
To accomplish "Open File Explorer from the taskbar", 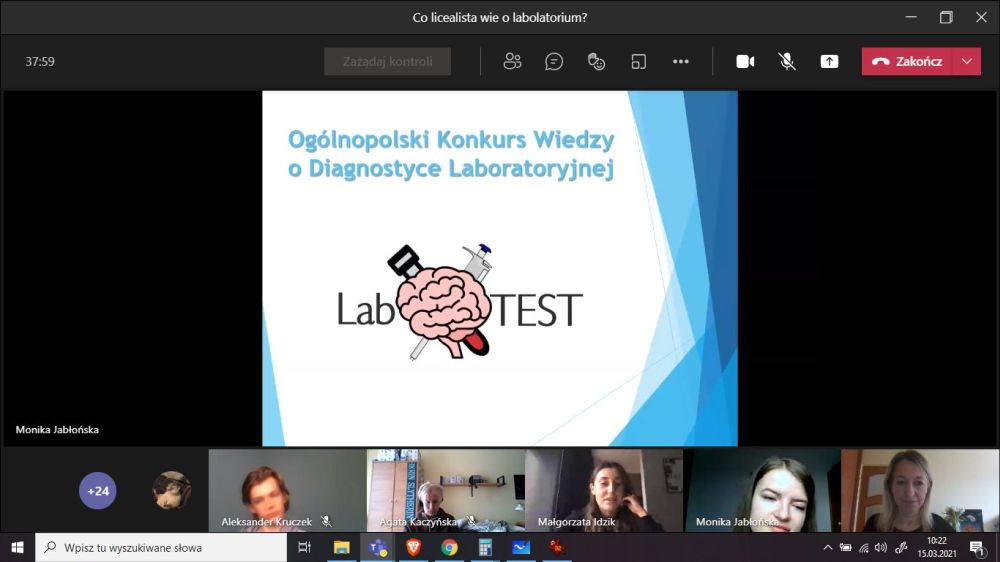I will pyautogui.click(x=342, y=547).
